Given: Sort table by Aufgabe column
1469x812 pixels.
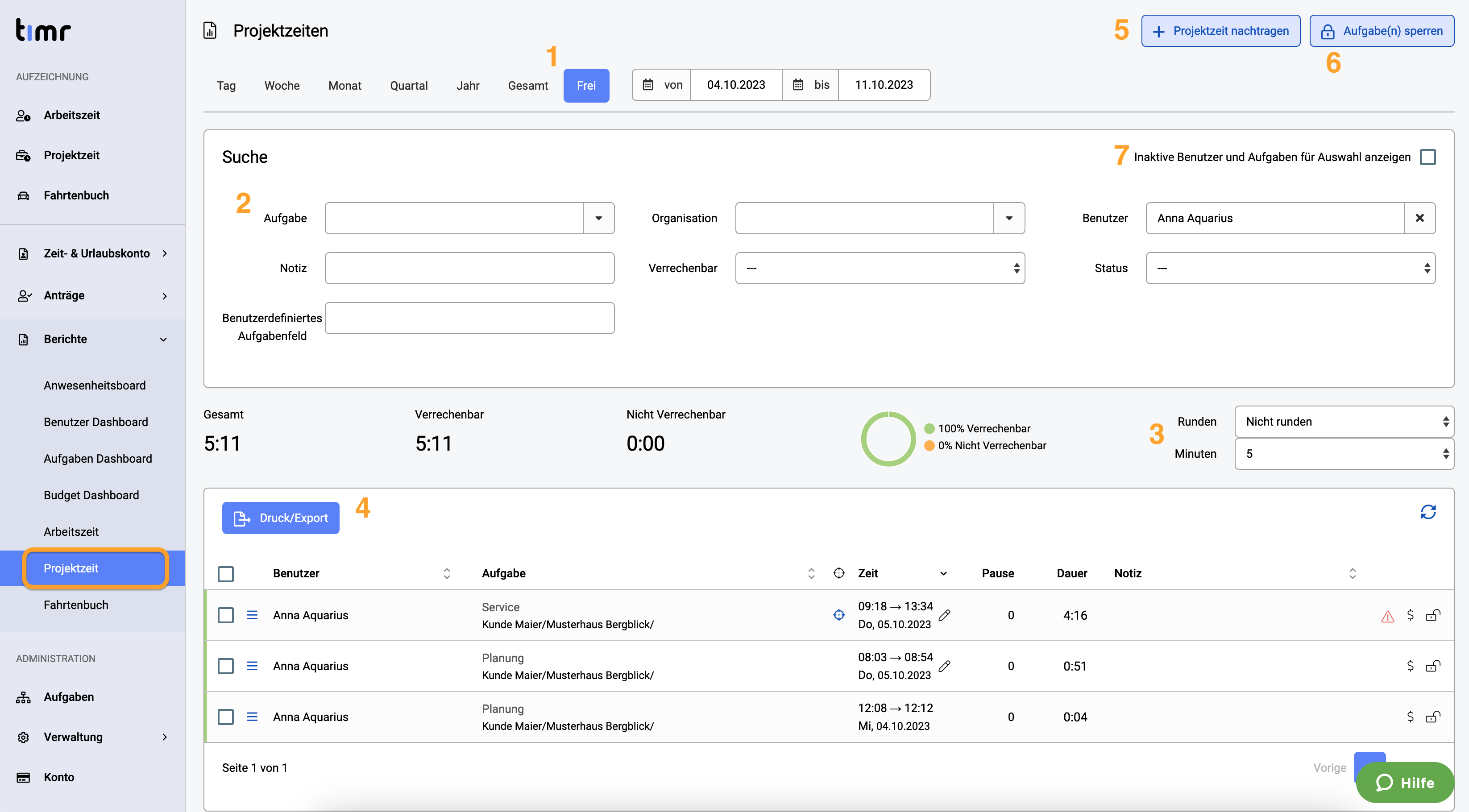Looking at the screenshot, I should [811, 573].
